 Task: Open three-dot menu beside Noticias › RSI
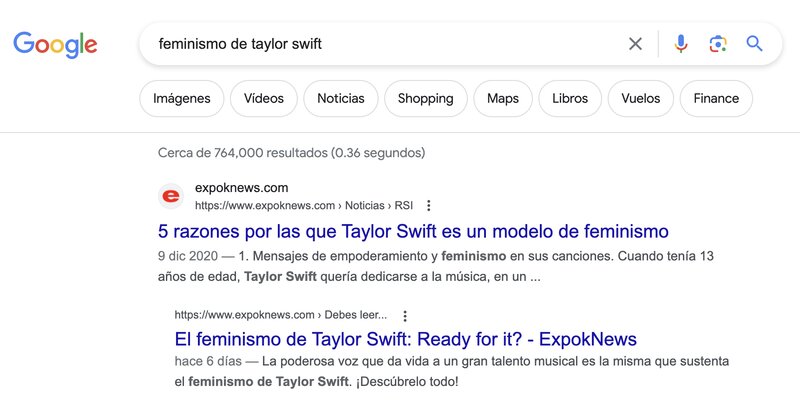pyautogui.click(x=428, y=206)
